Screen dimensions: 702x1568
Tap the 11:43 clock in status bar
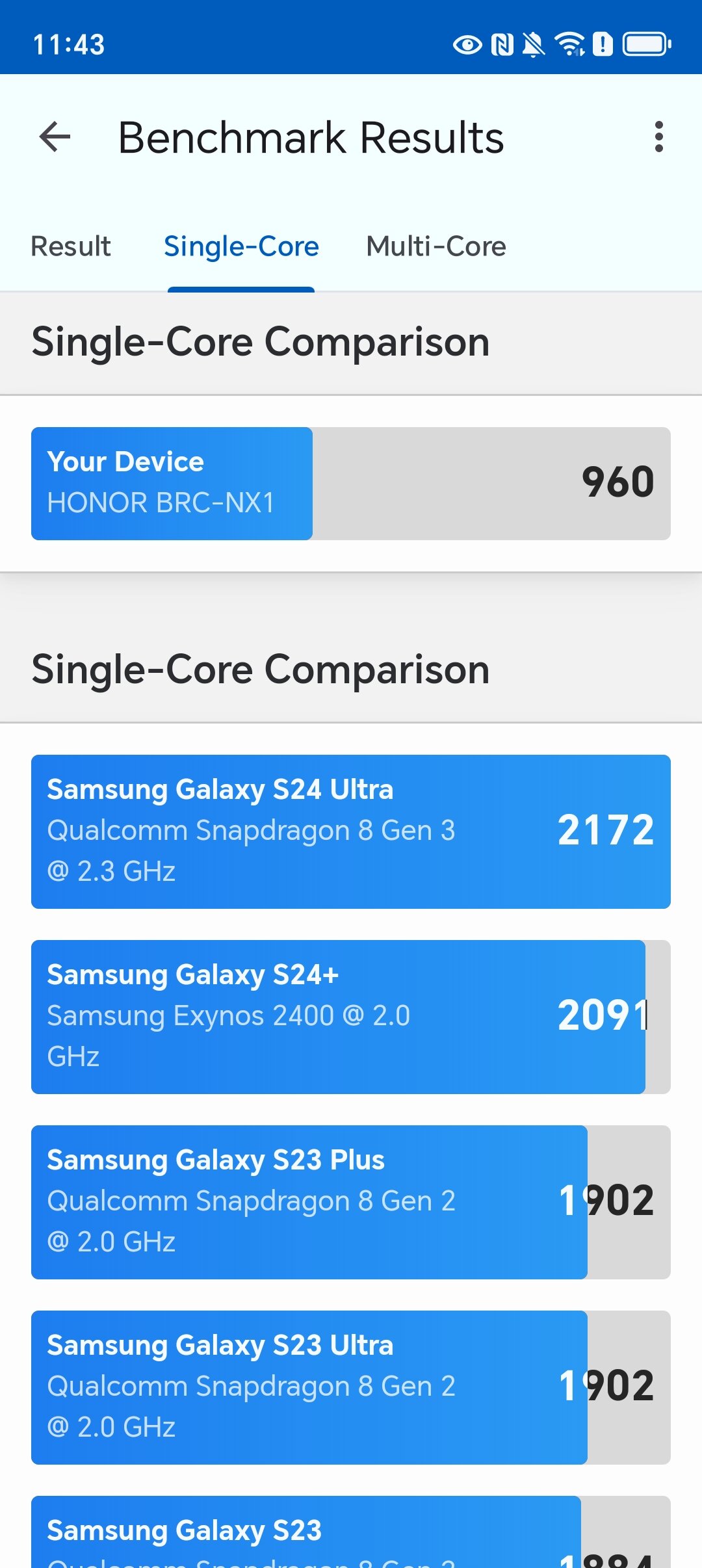coord(69,45)
